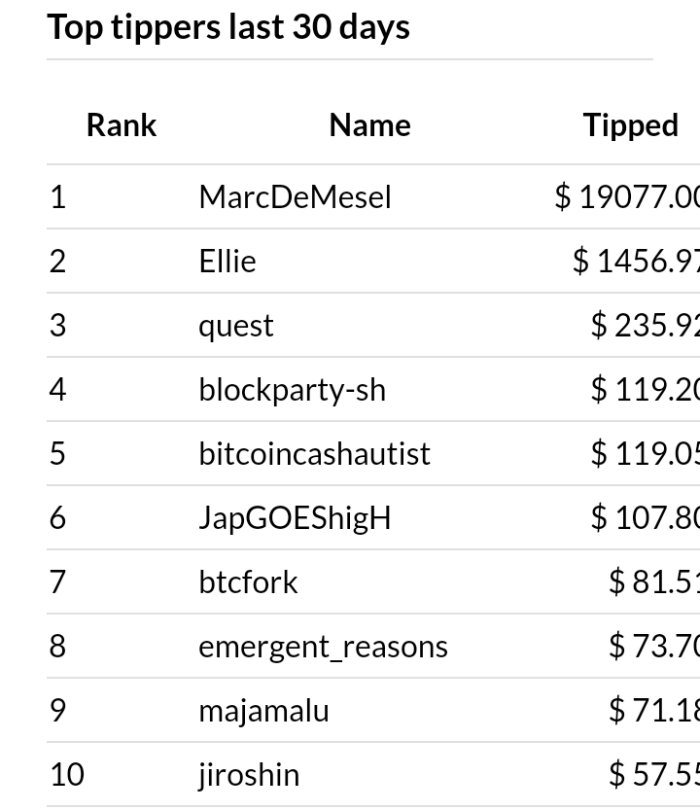700x810 pixels.
Task: Open blockparty-sh user page
Action: pyautogui.click(x=292, y=390)
